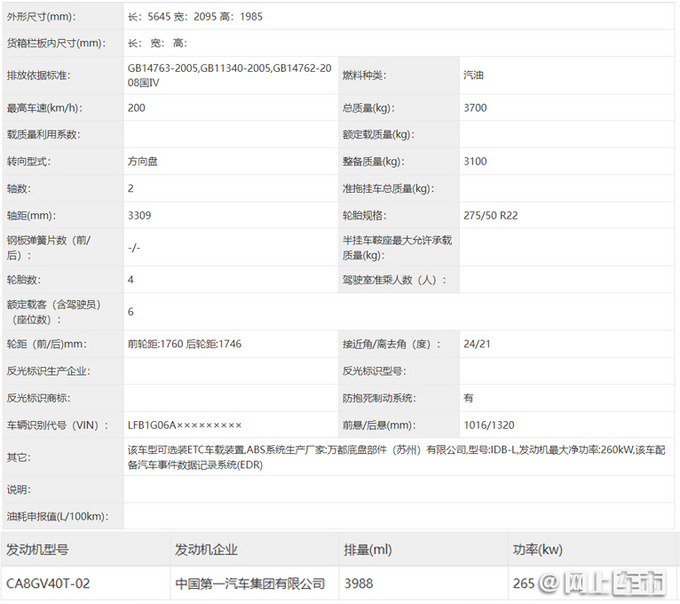Click the 额定载质量(kg) label
This screenshot has width=680, height=604.
click(379, 134)
